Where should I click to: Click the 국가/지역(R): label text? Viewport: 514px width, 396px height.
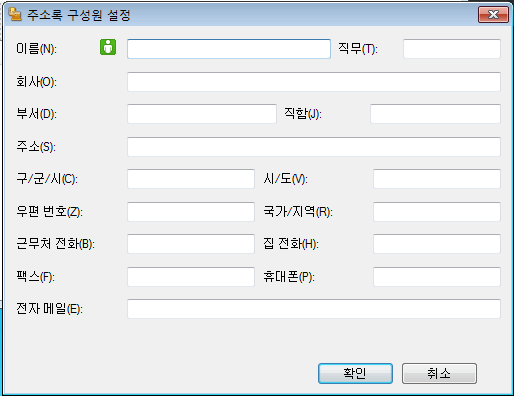click(298, 211)
